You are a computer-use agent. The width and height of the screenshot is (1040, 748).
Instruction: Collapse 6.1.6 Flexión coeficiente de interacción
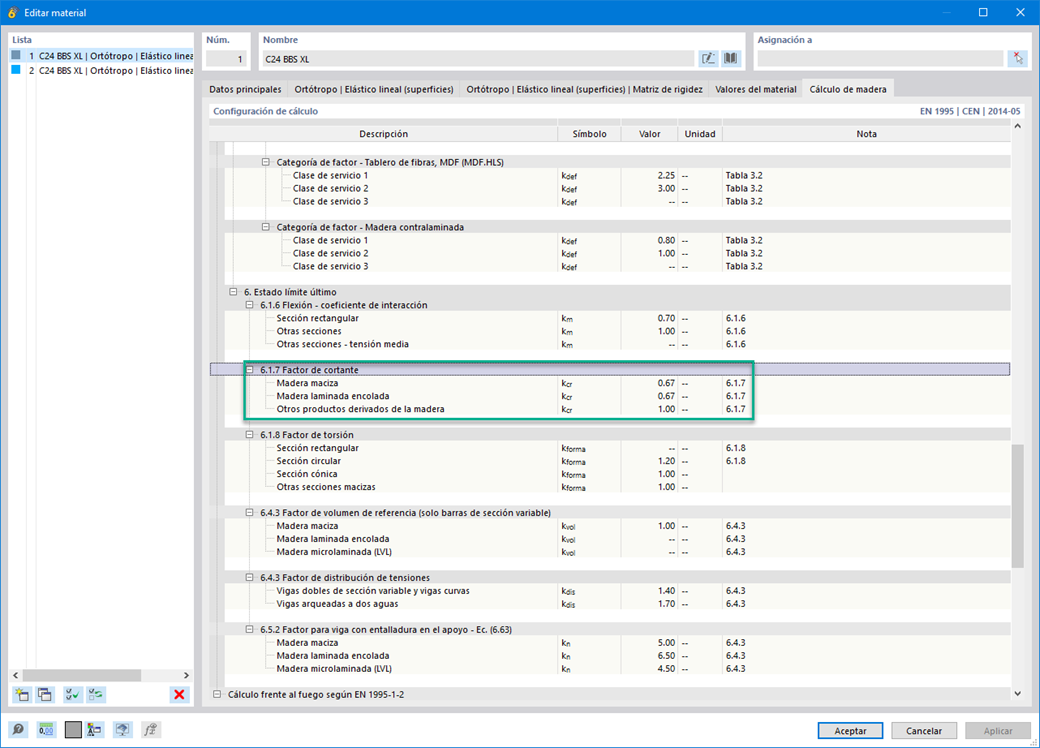(249, 305)
